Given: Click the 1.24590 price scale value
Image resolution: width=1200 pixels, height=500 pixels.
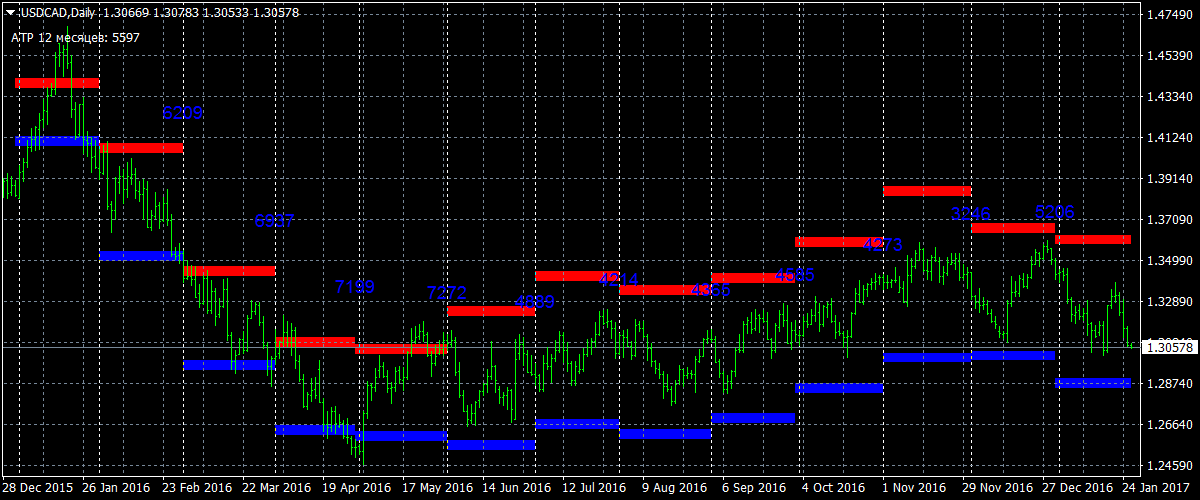Looking at the screenshot, I should click(1168, 466).
